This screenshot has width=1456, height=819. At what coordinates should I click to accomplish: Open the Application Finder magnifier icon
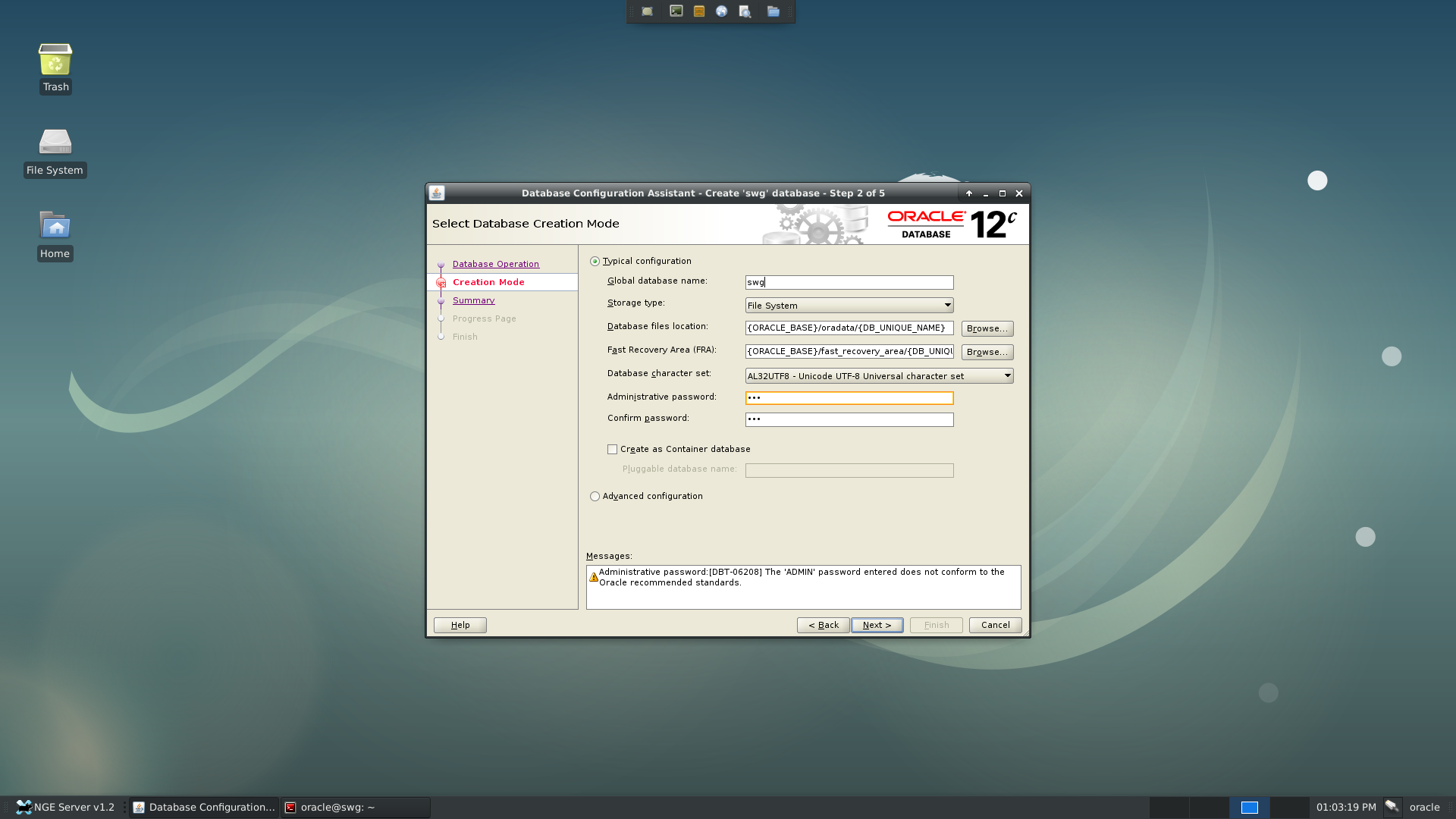coord(745,11)
